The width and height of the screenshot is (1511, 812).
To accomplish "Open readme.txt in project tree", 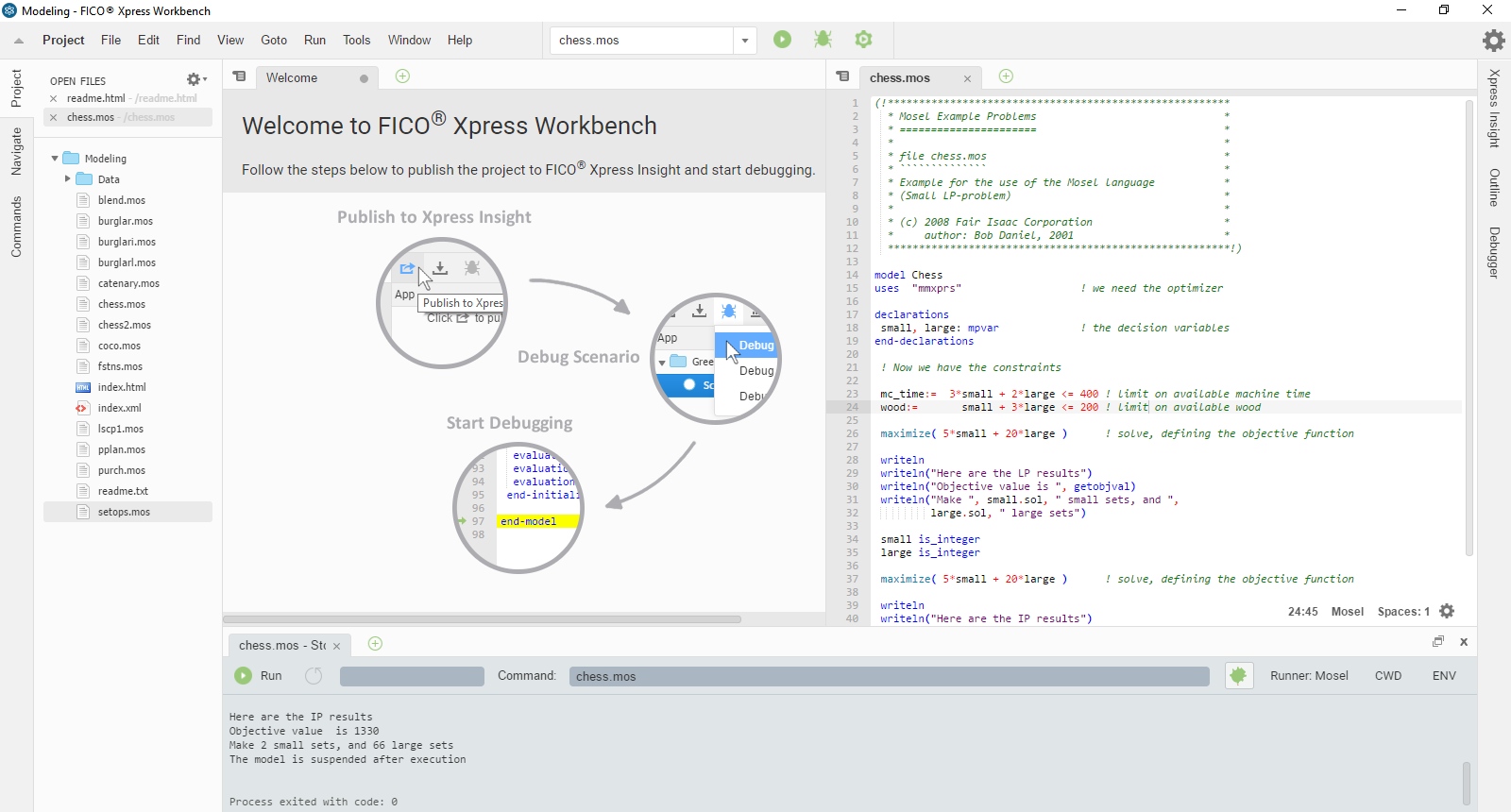I will tap(123, 491).
